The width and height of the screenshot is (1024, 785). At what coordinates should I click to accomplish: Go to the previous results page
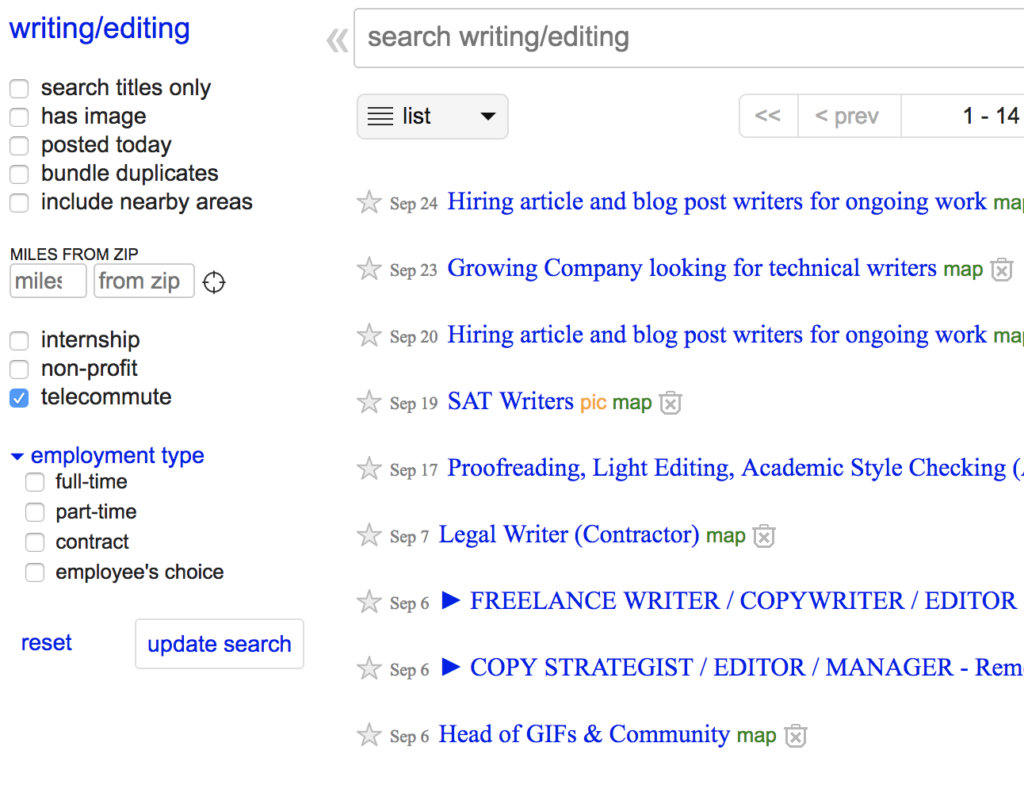(x=848, y=116)
